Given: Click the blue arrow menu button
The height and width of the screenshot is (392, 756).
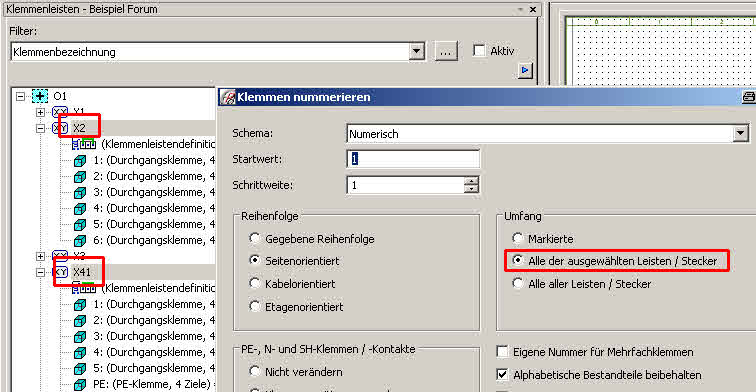Looking at the screenshot, I should point(525,70).
